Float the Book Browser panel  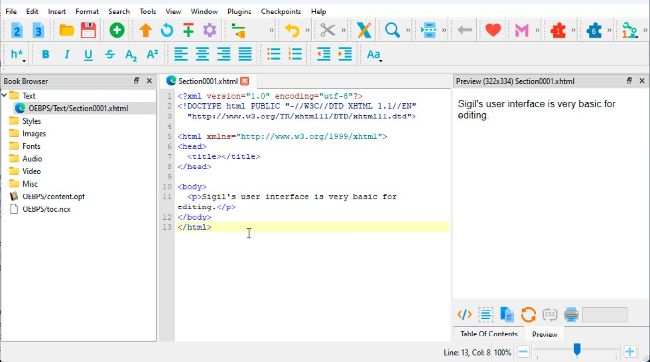[x=136, y=81]
